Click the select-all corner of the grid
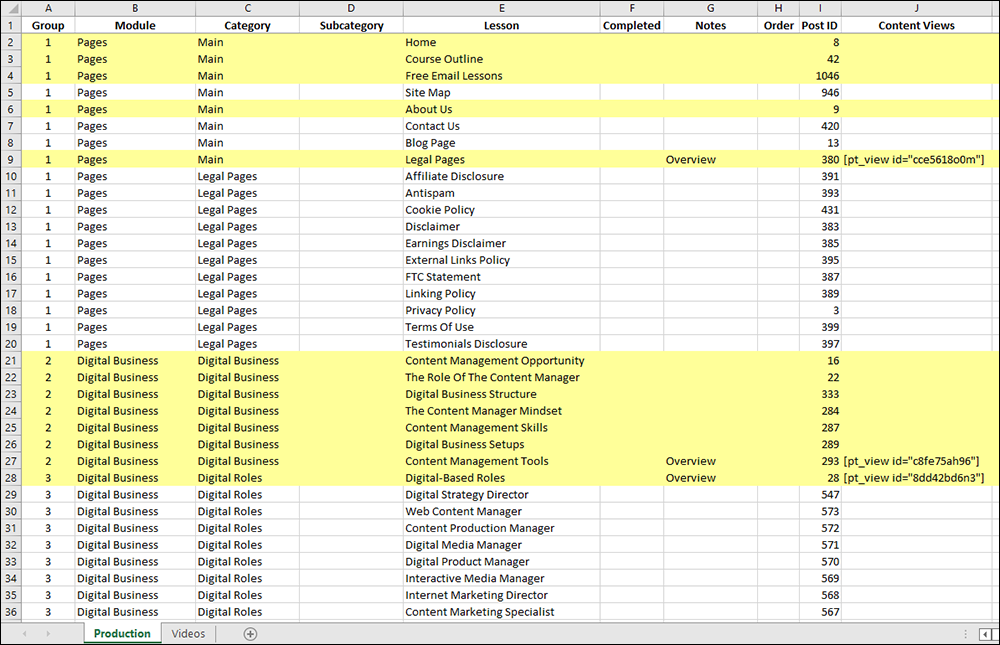1000x645 pixels. (x=11, y=8)
